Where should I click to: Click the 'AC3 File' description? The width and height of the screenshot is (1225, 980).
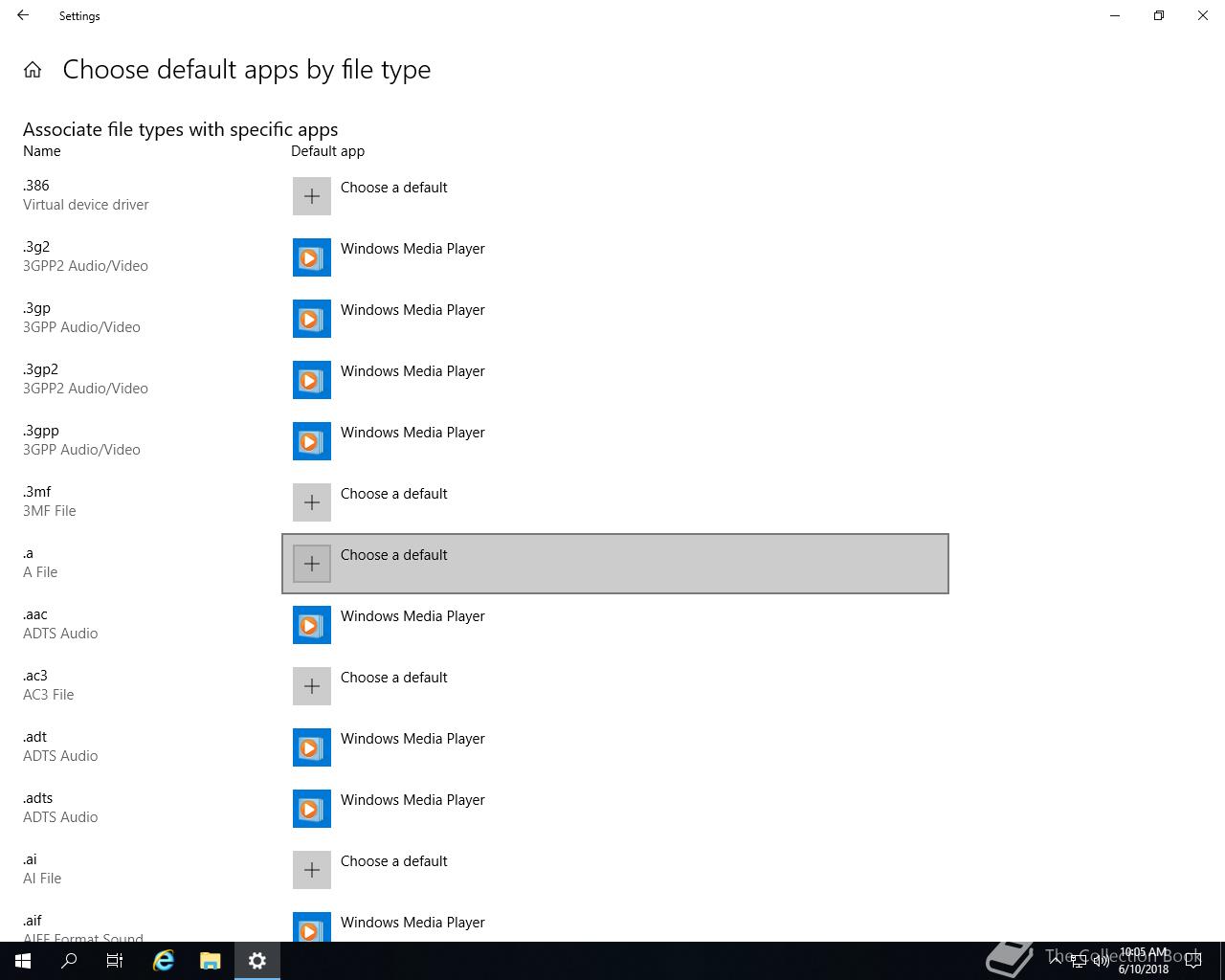coord(49,695)
